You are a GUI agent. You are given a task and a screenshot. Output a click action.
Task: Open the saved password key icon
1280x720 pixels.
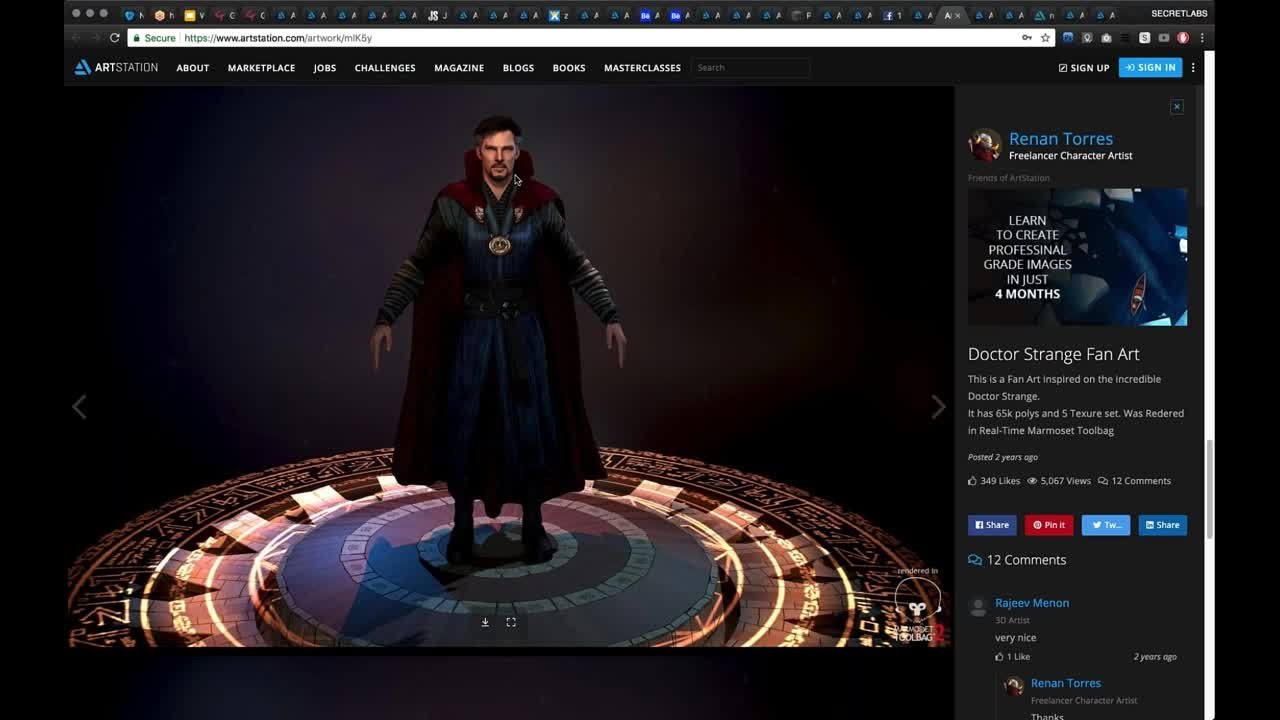click(1027, 38)
